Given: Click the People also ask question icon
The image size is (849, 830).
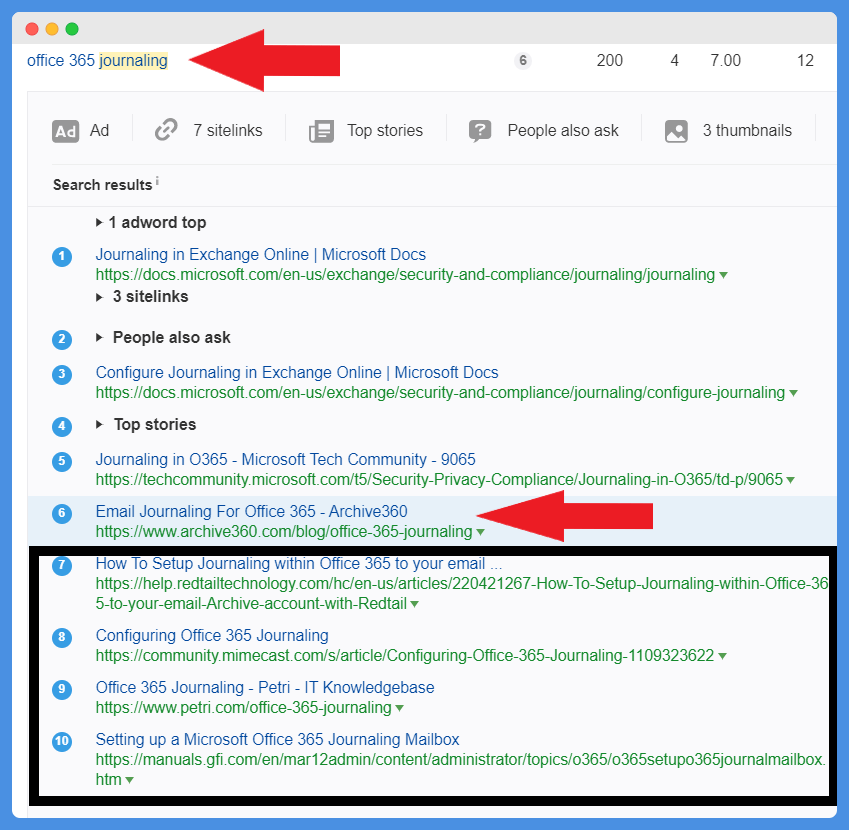Looking at the screenshot, I should tap(480, 131).
